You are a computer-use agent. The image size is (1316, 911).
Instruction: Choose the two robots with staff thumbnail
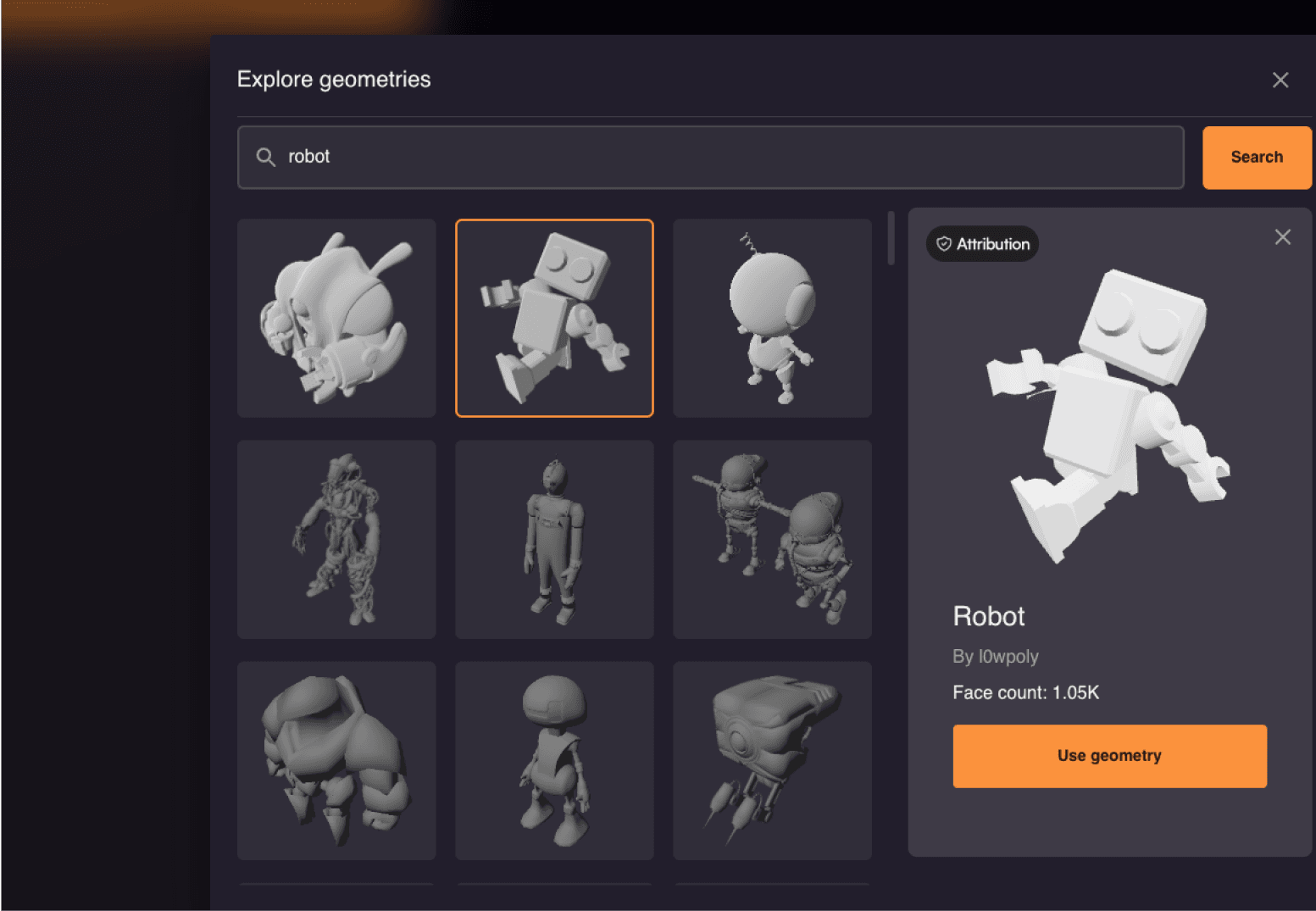(x=772, y=539)
